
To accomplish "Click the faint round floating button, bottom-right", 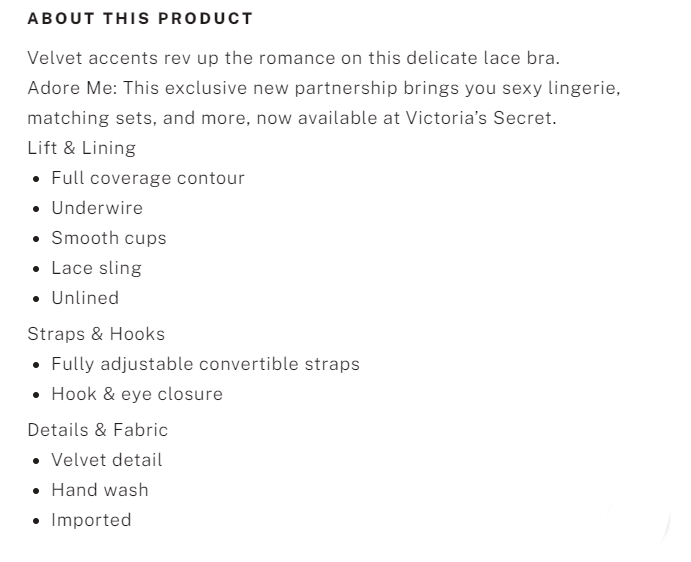I will click(x=636, y=520).
